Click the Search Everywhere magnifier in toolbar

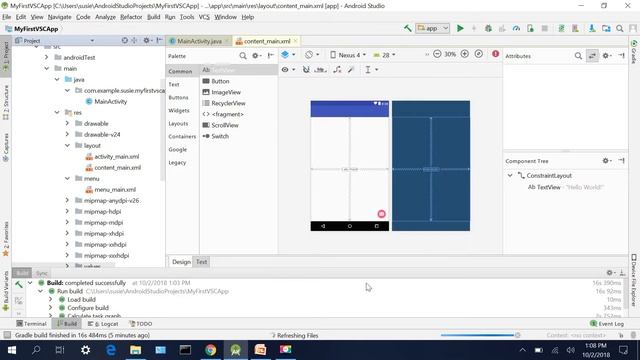tap(620, 28)
